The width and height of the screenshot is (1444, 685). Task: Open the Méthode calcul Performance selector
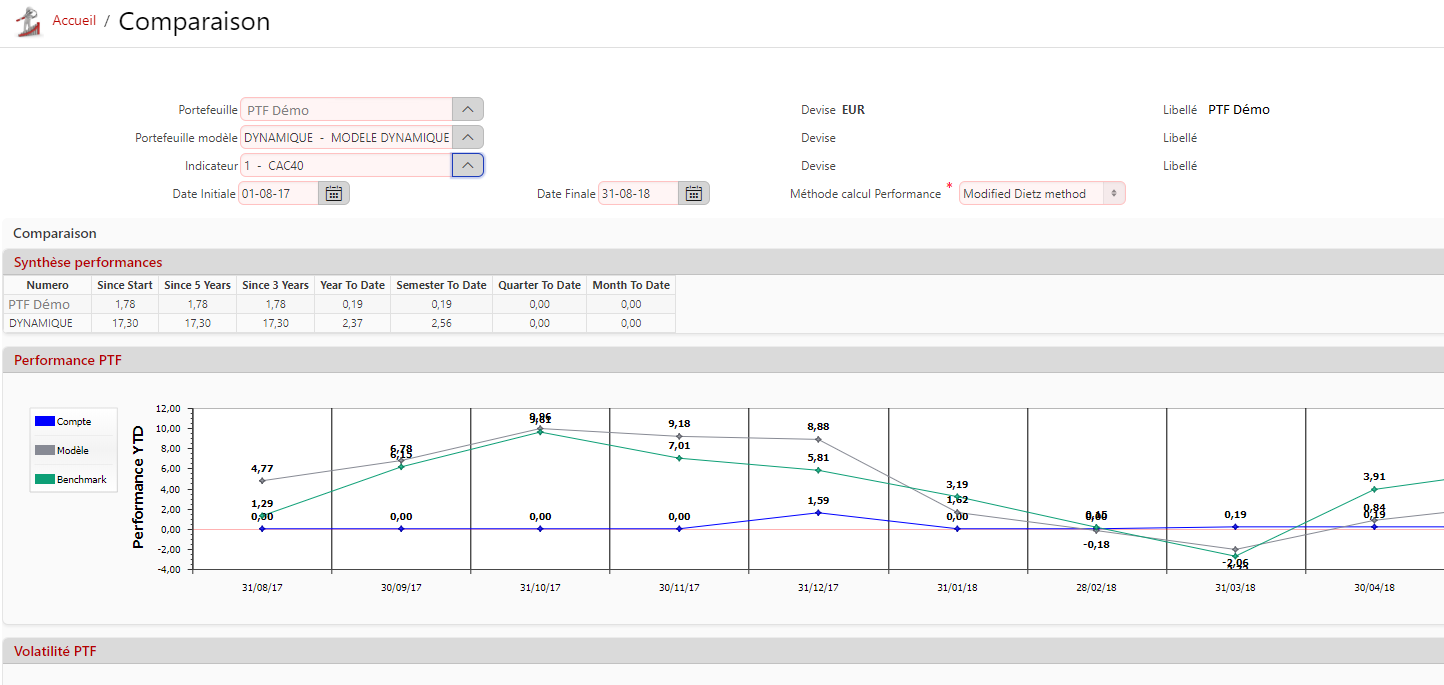tap(1041, 194)
